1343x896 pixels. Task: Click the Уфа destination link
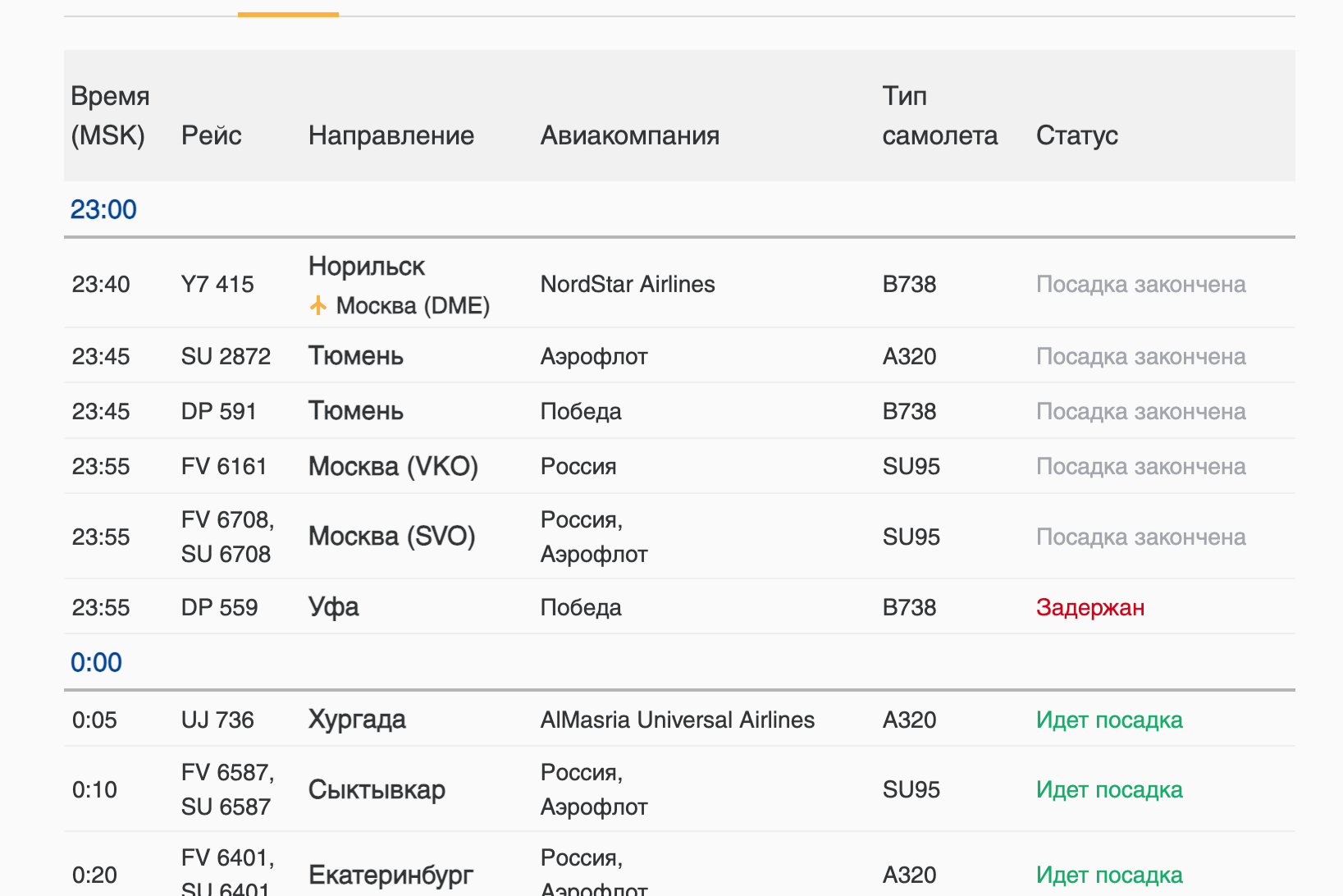tap(333, 607)
